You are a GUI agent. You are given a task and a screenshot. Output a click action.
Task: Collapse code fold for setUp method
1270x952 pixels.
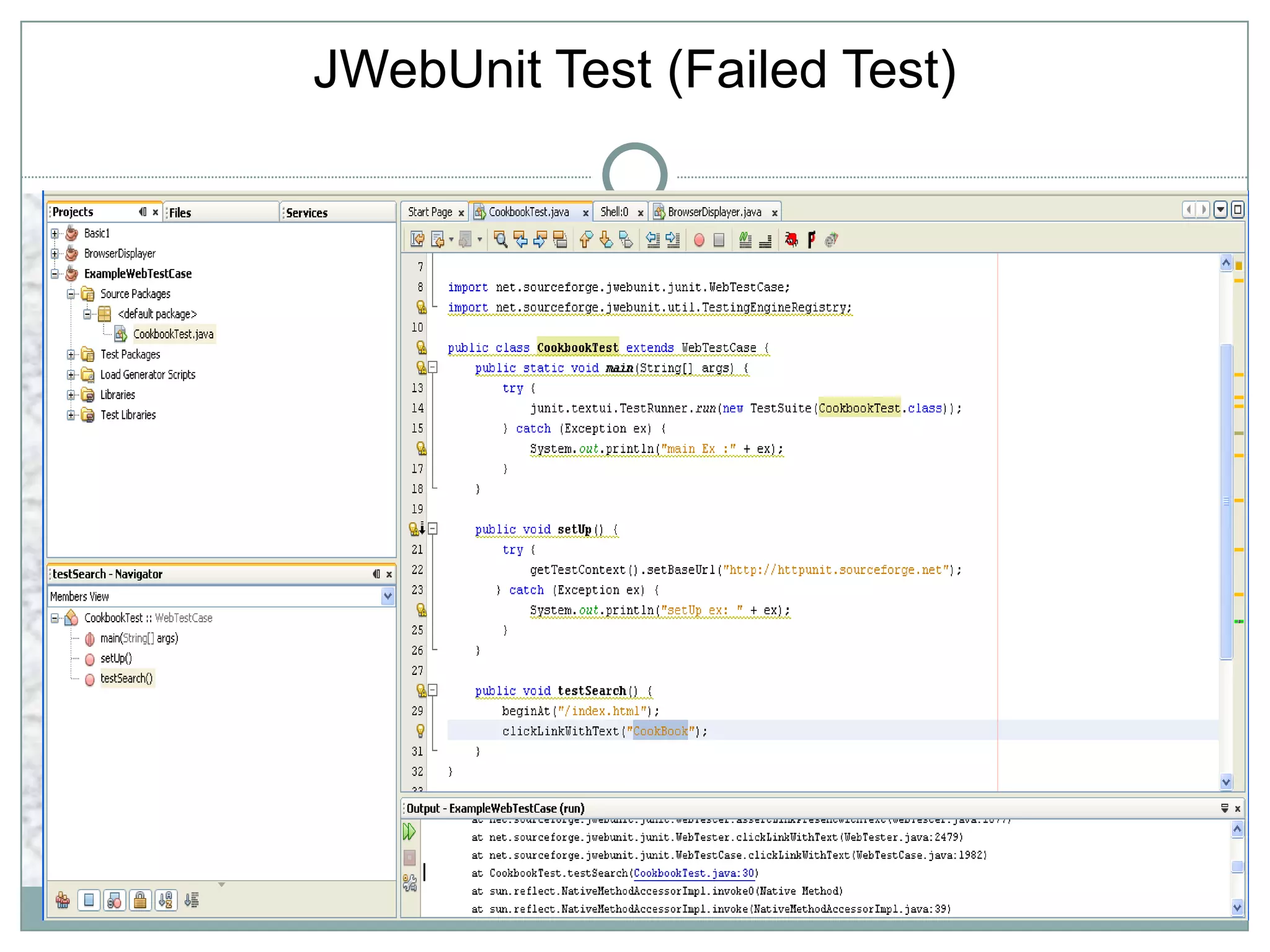[x=433, y=529]
